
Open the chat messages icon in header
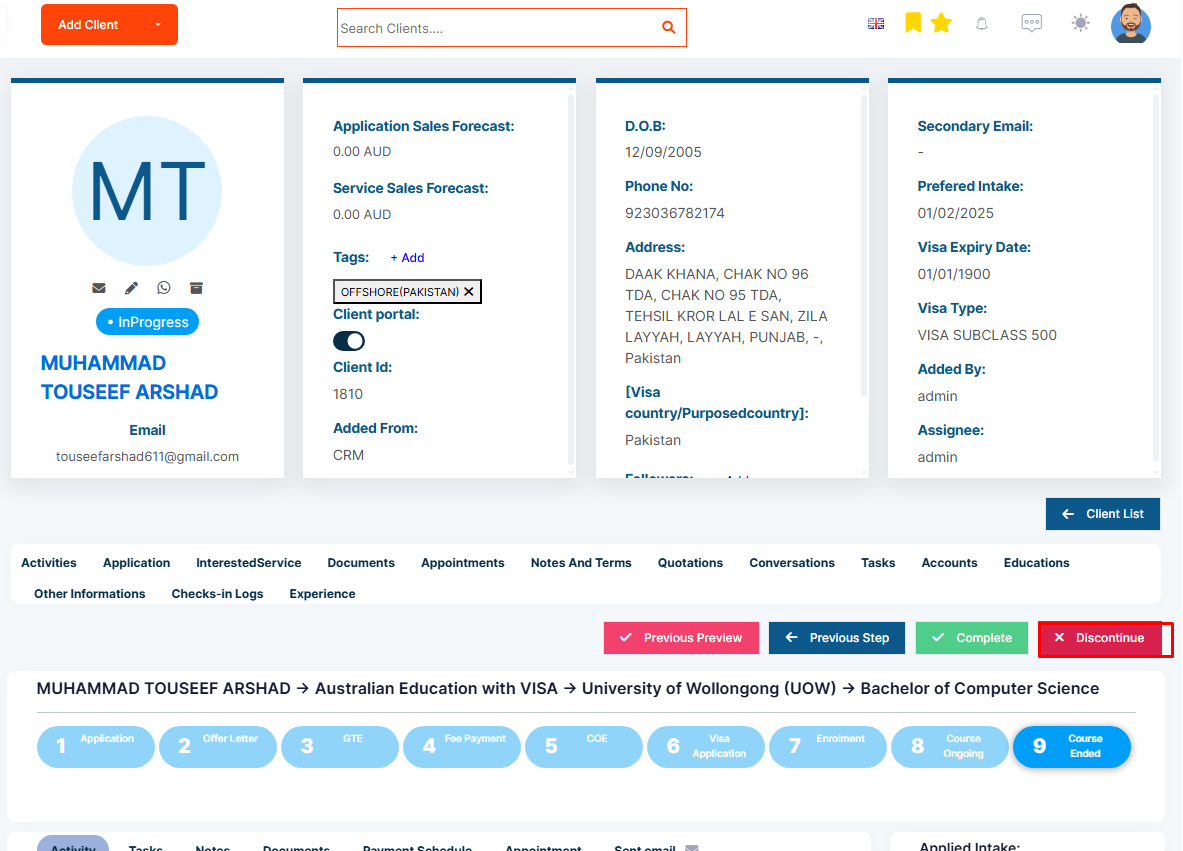coord(1031,23)
